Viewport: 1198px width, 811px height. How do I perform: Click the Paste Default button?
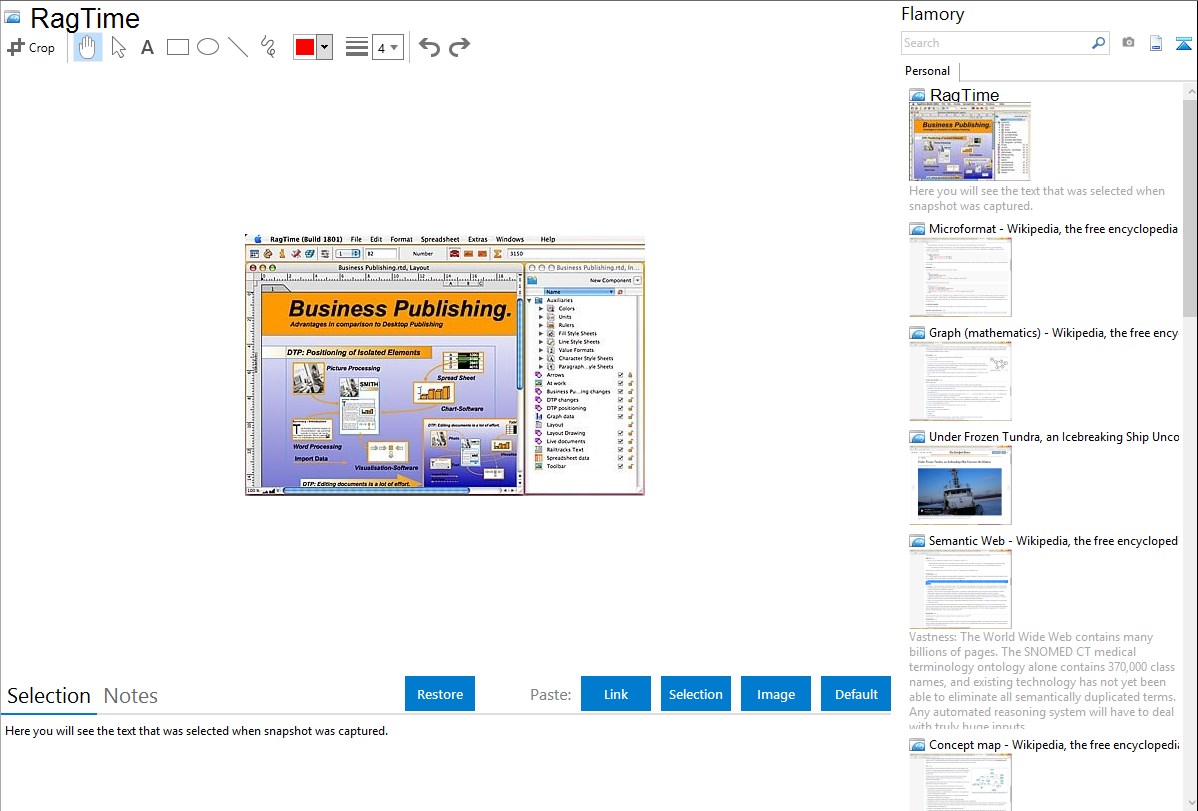[x=856, y=694]
